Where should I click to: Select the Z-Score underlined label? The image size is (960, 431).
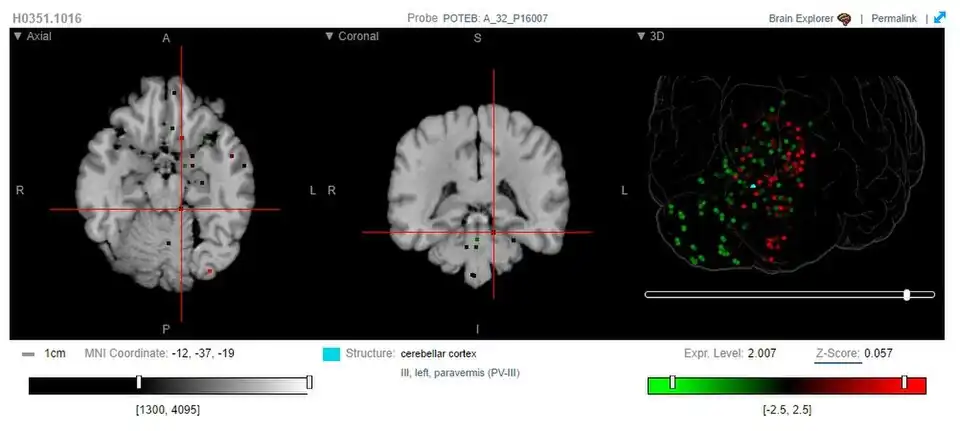(837, 353)
